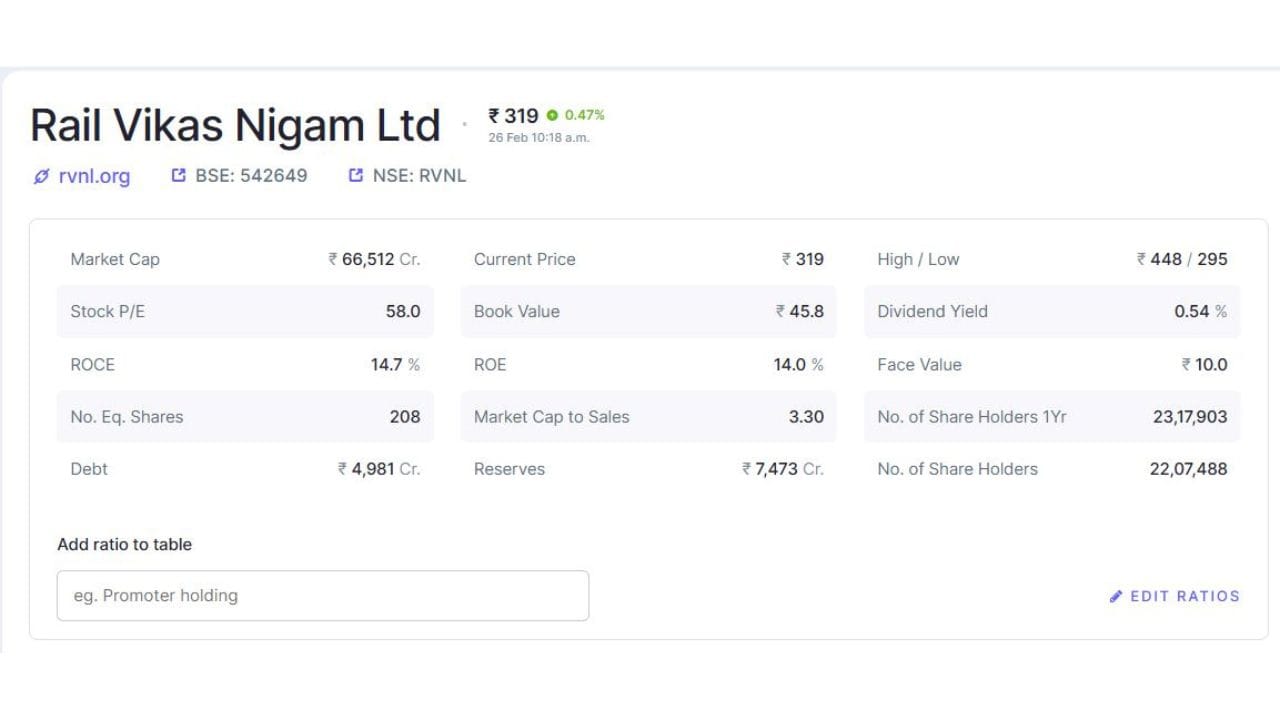Viewport: 1280px width, 720px height.
Task: Select the Stock P/E ratio label
Action: click(108, 311)
